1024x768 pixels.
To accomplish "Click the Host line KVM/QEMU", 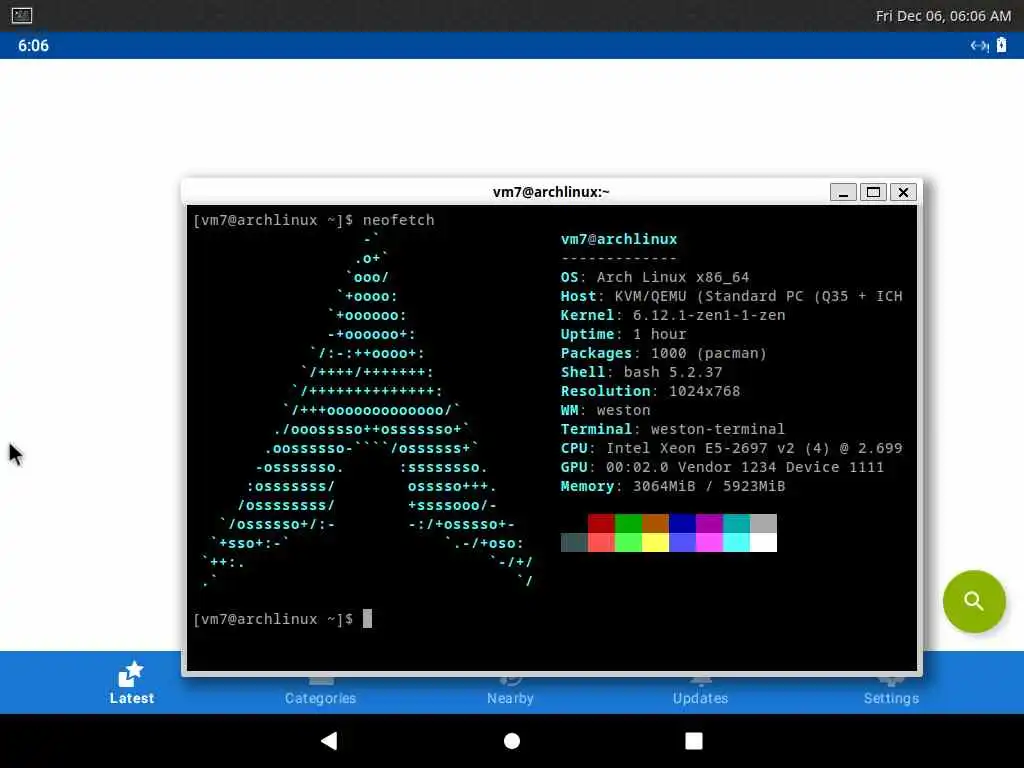I will (x=731, y=296).
